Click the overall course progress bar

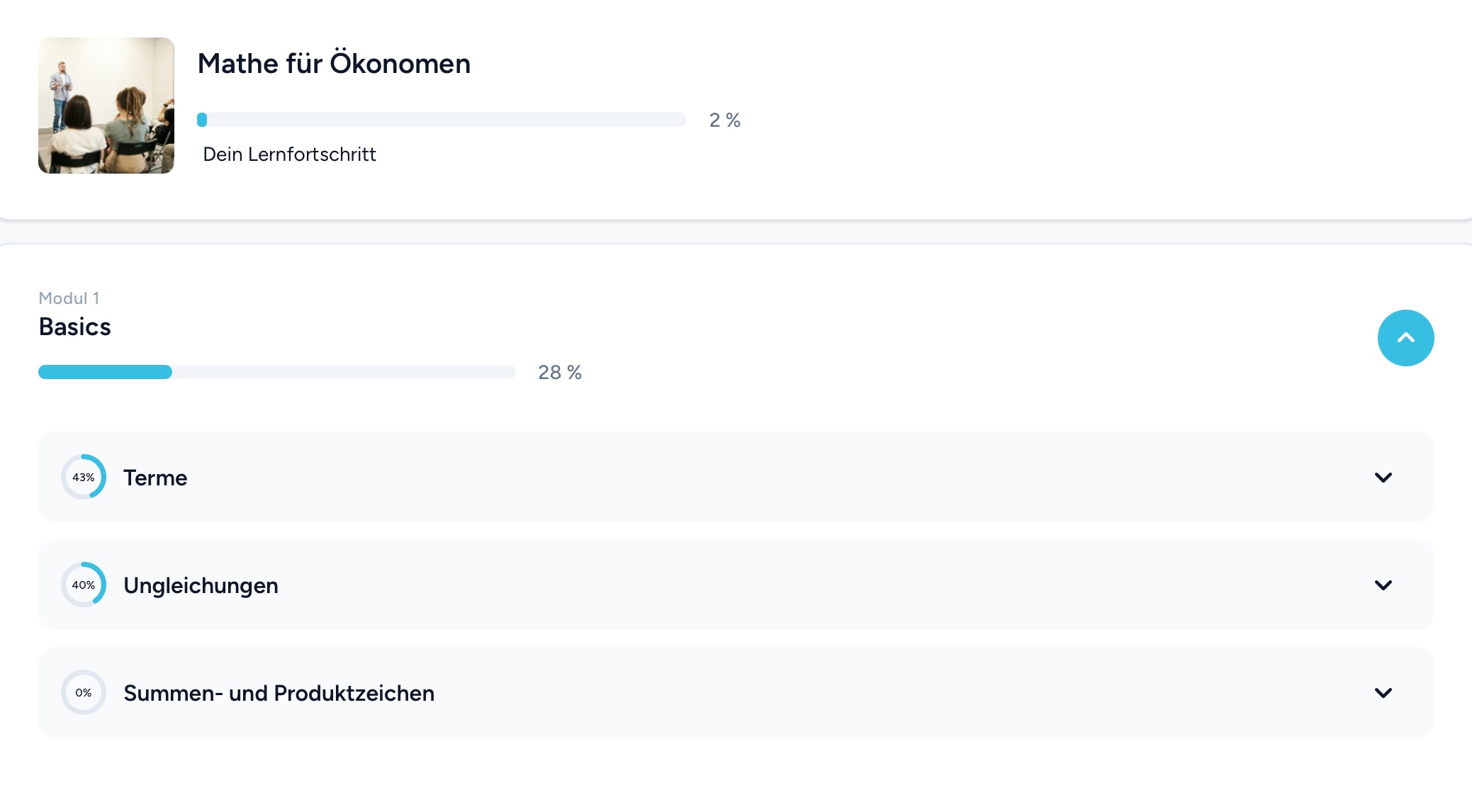442,120
